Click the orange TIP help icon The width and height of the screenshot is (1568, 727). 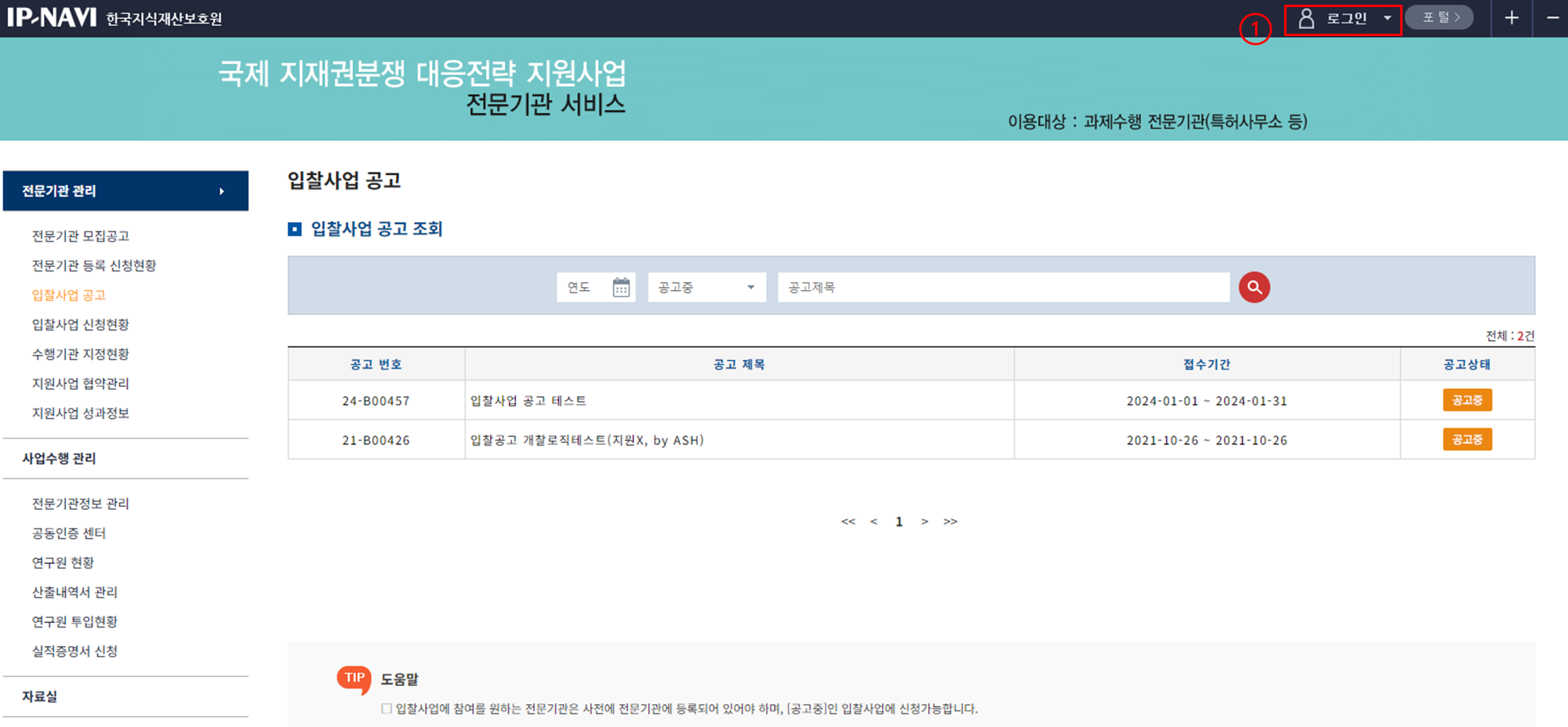pyautogui.click(x=354, y=678)
